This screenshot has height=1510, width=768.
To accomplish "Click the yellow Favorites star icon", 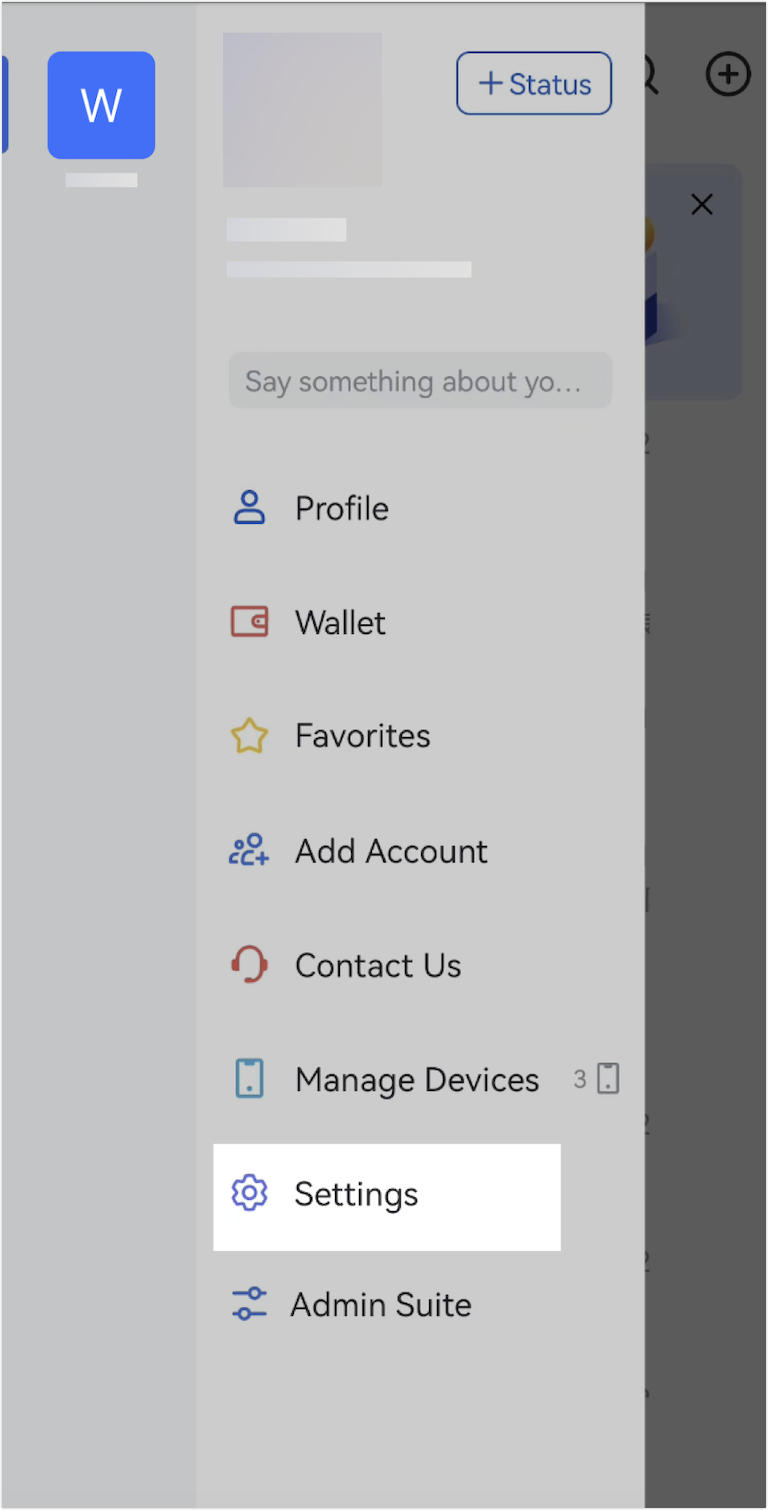I will (249, 736).
